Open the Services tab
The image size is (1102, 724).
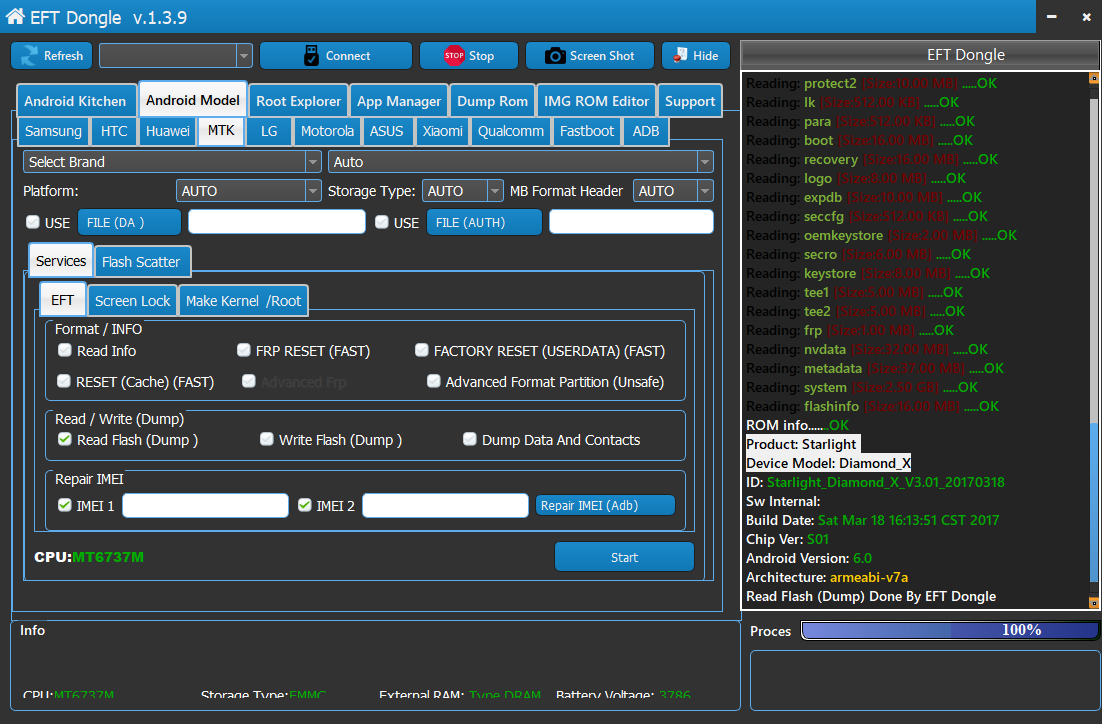61,261
